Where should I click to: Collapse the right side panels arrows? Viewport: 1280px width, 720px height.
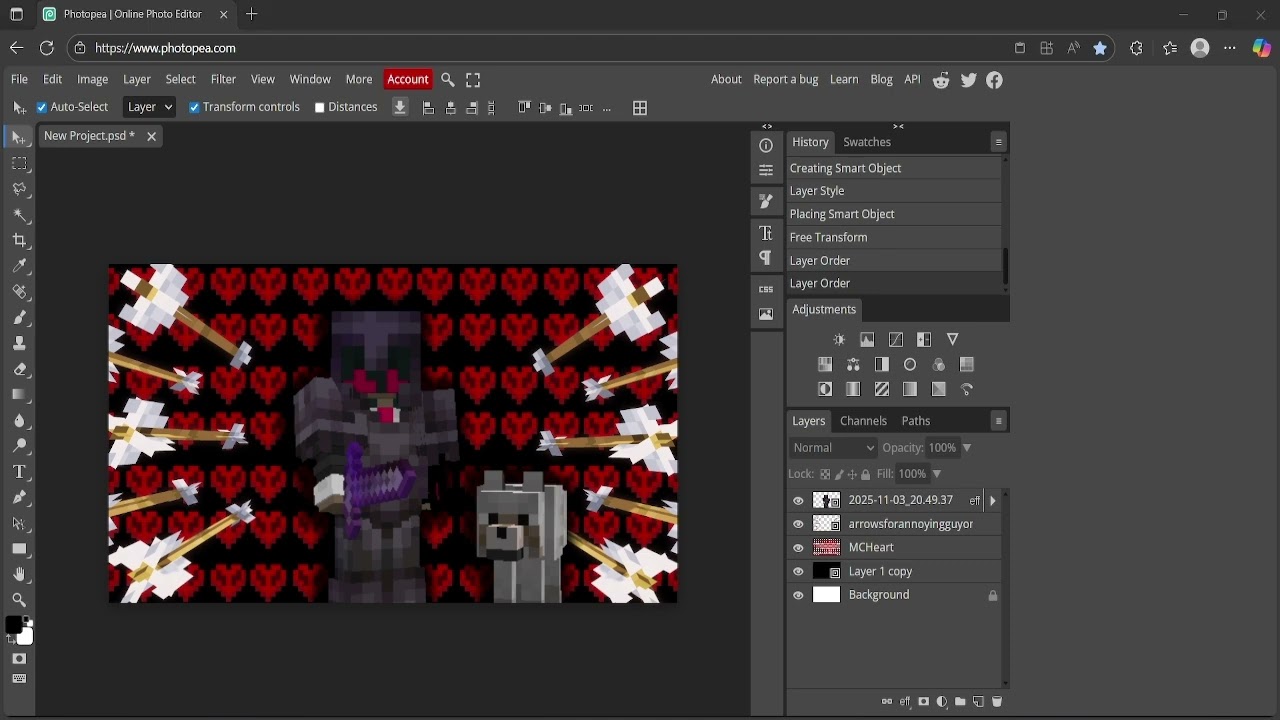pos(898,127)
